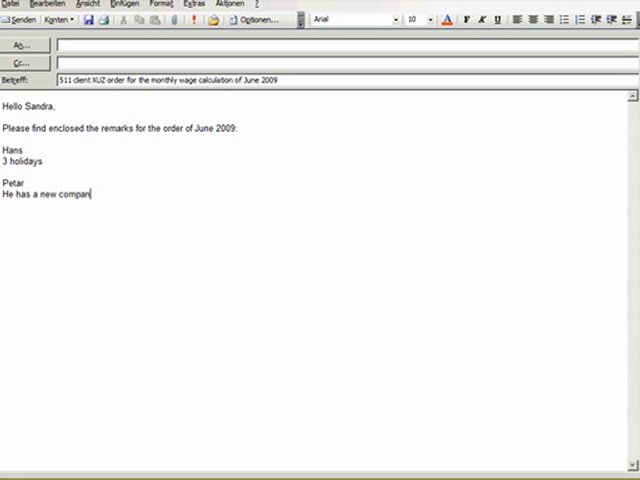Toggle underline formatting
Image resolution: width=640 pixels, height=480 pixels.
(498, 20)
